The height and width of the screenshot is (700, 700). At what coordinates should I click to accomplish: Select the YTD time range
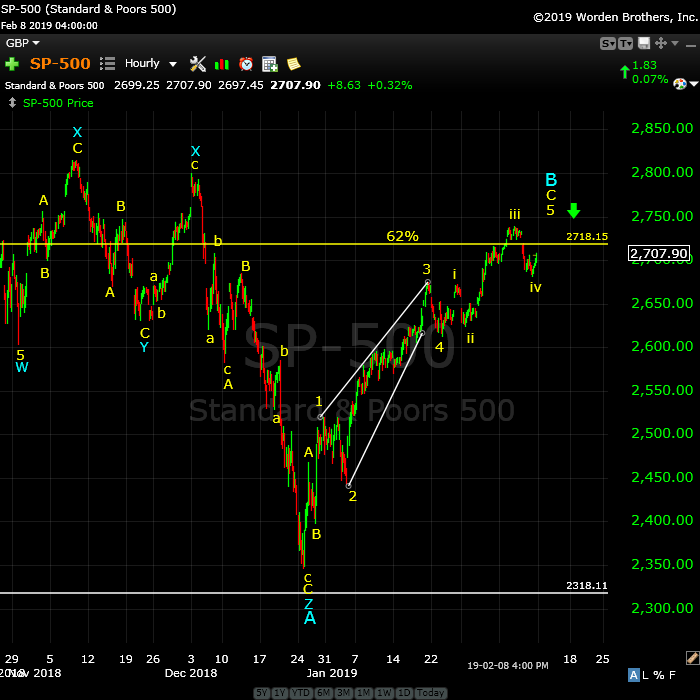click(301, 692)
